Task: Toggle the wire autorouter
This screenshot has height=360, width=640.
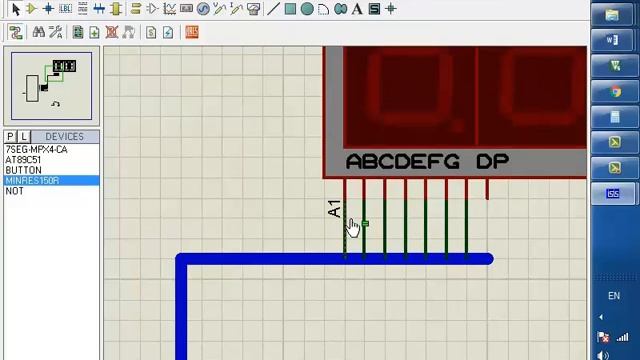Action: [x=16, y=32]
